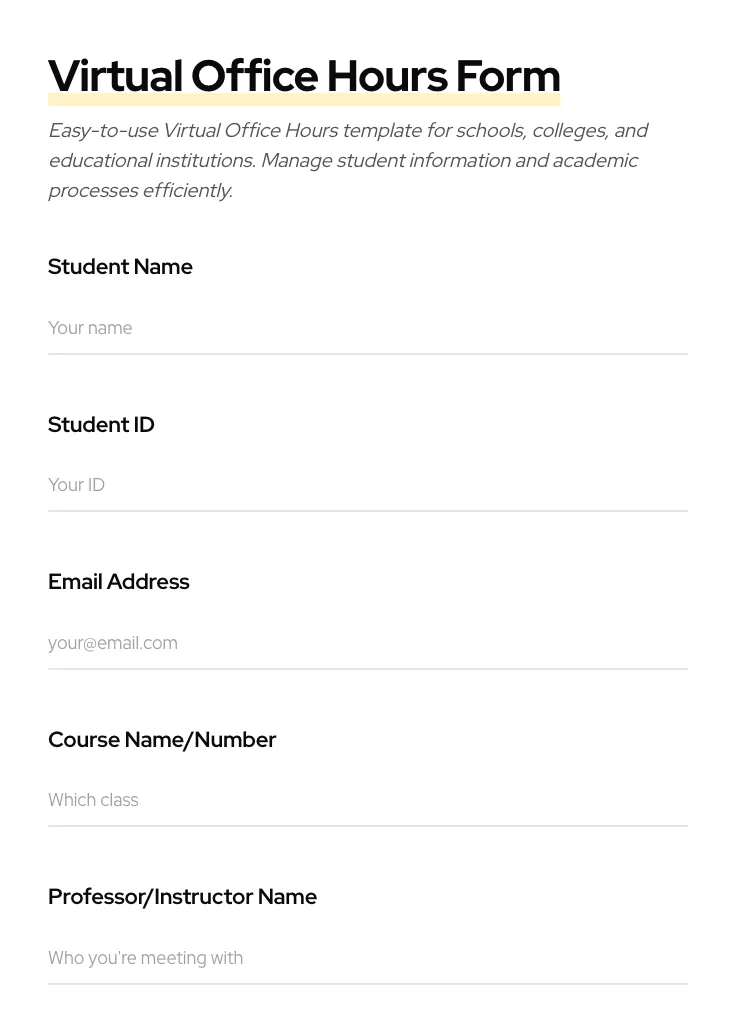Click the "Student Name" field label
Viewport: 736px width, 1024px height.
click(120, 267)
